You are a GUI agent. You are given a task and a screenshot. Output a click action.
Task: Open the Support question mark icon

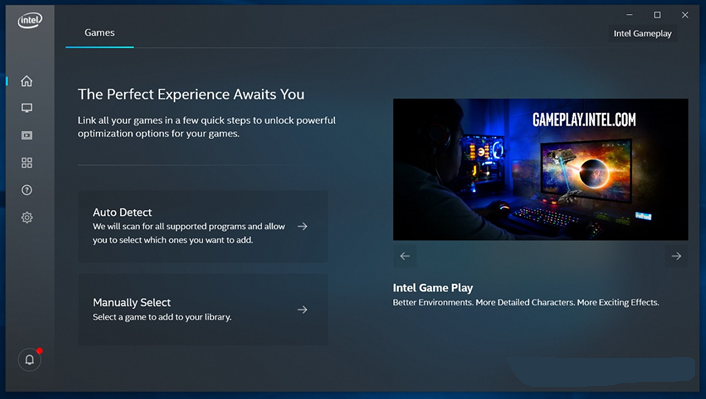pos(27,190)
